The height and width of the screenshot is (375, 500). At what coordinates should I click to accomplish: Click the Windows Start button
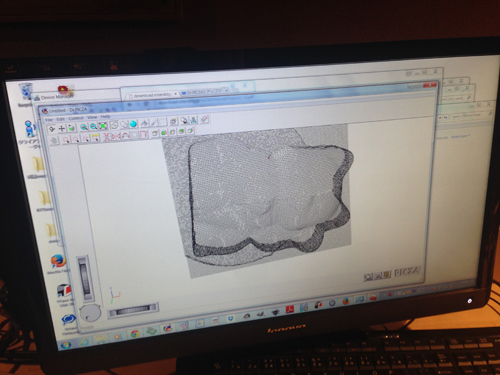(65, 345)
